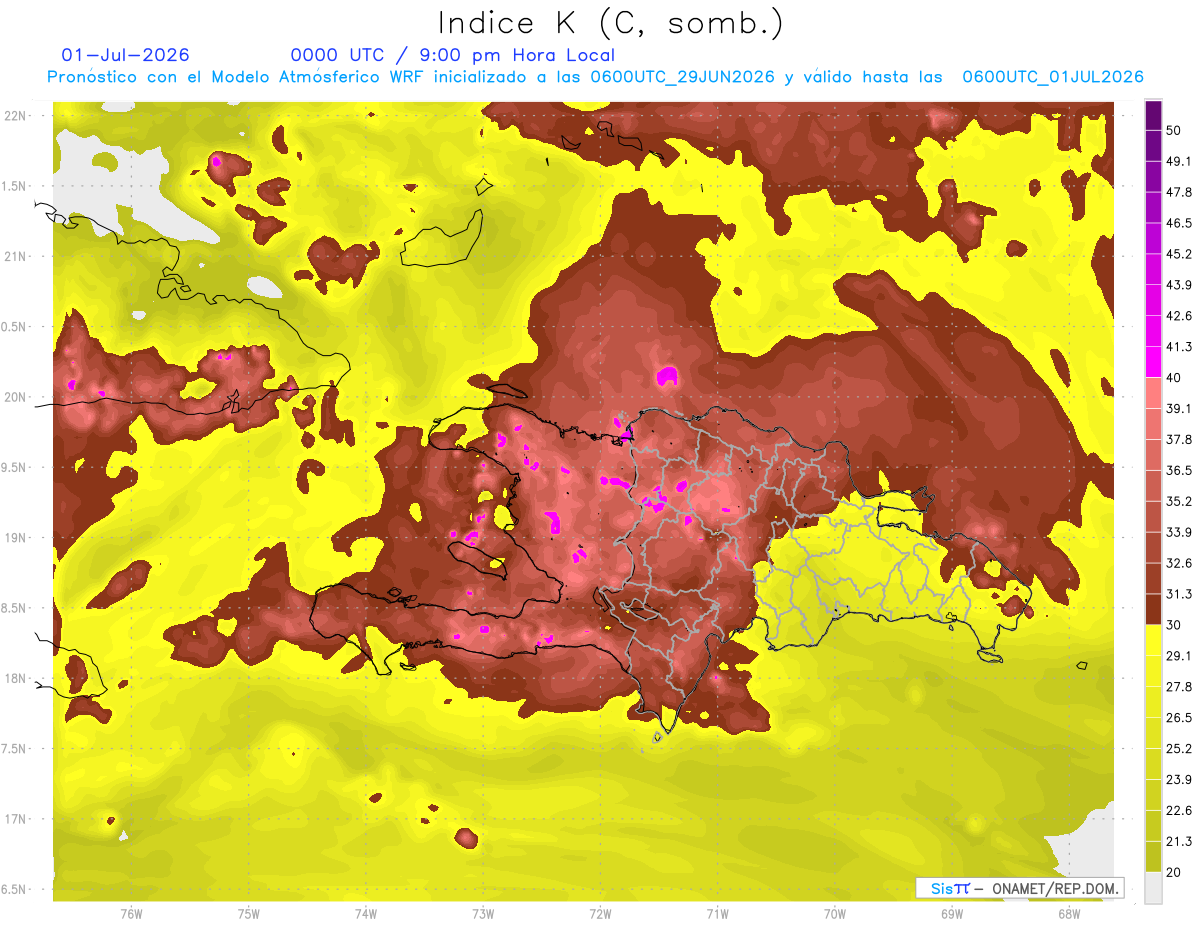
Task: Click the "17N" latitude label
Action: click(17, 819)
